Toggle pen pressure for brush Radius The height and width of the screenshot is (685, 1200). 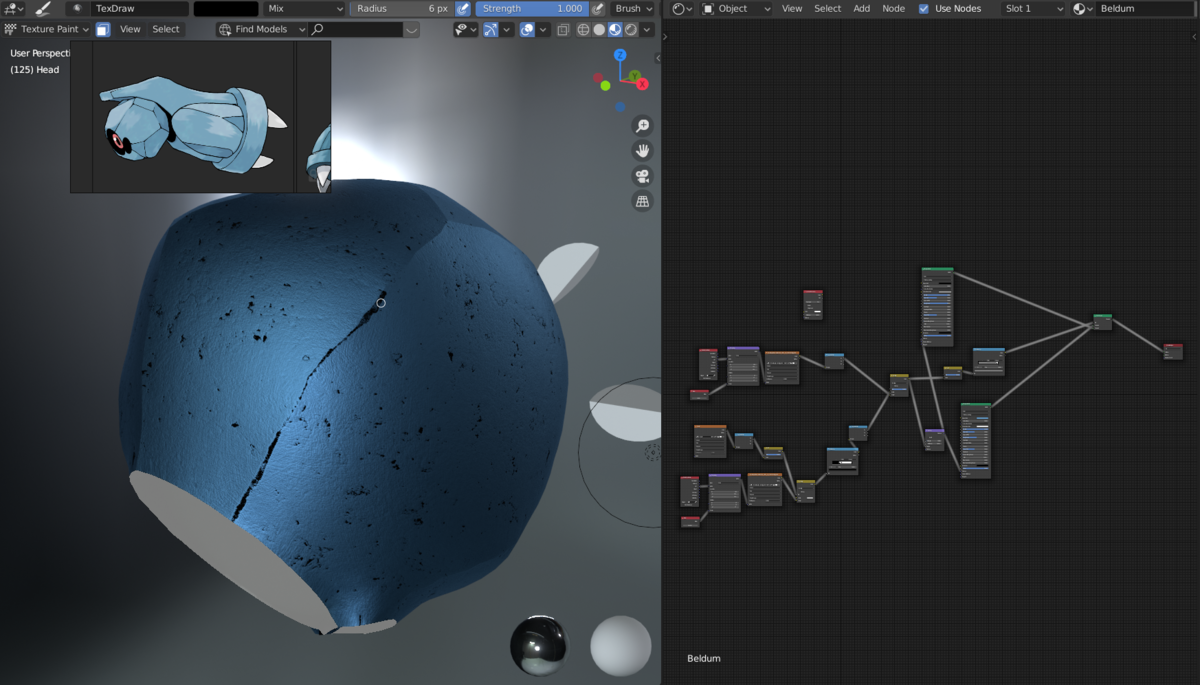click(x=463, y=8)
